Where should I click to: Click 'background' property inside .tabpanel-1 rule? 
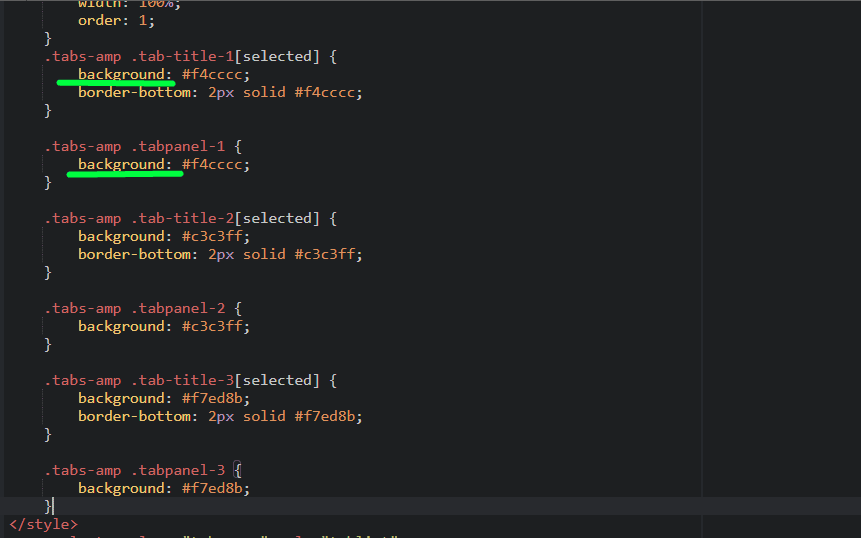[121, 164]
